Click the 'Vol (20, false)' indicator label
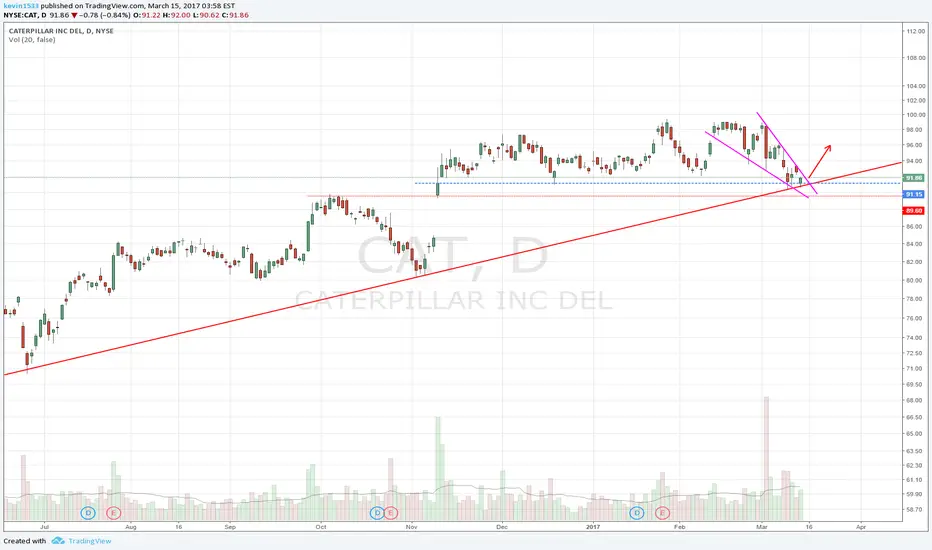 [x=32, y=40]
